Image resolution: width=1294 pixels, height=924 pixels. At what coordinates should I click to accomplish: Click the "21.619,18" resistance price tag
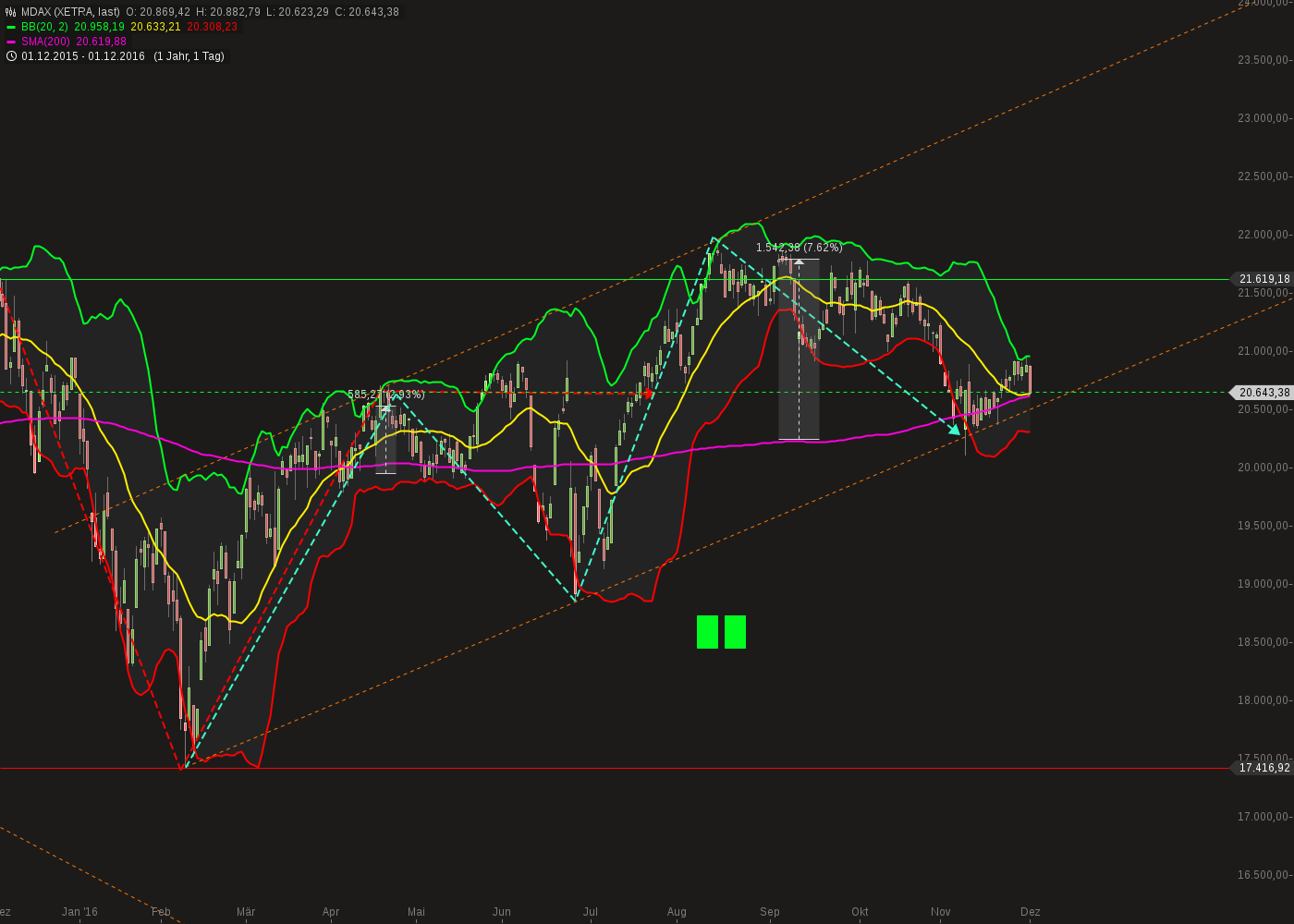click(1263, 279)
